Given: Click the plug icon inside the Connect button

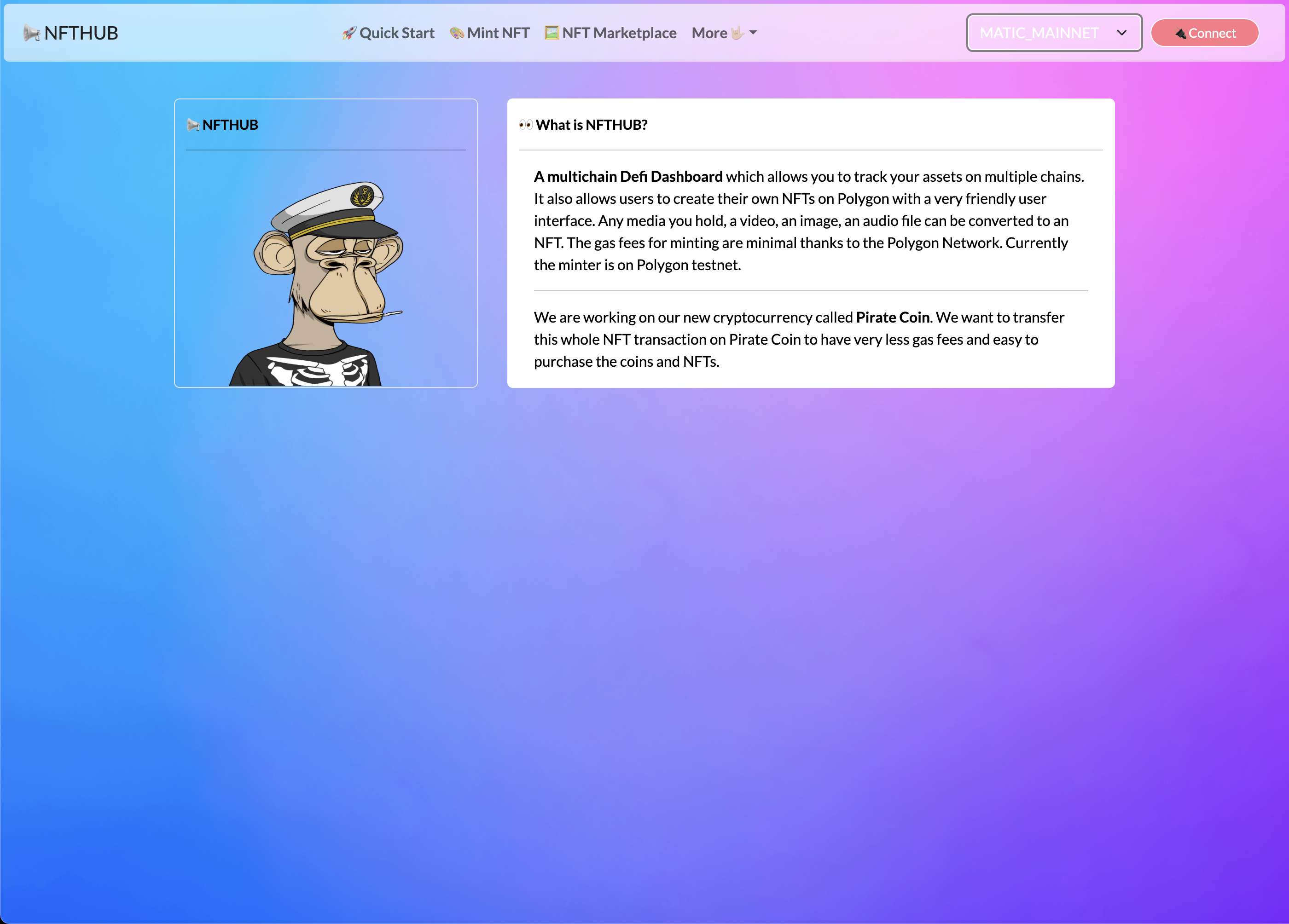Looking at the screenshot, I should pyautogui.click(x=1180, y=34).
